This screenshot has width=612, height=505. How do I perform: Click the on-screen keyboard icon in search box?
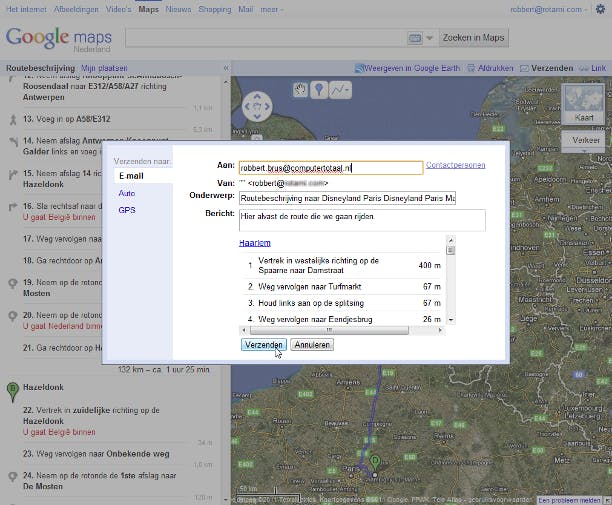415,38
